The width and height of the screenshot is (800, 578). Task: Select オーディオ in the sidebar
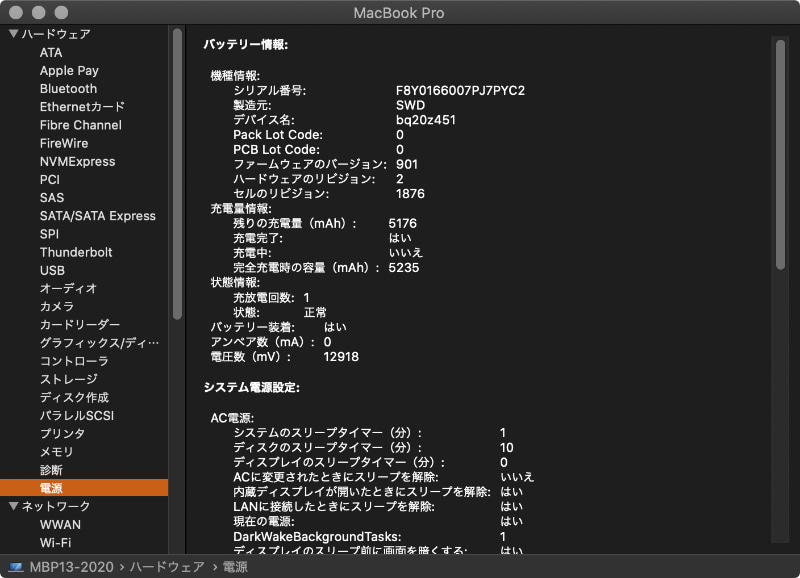tap(66, 289)
